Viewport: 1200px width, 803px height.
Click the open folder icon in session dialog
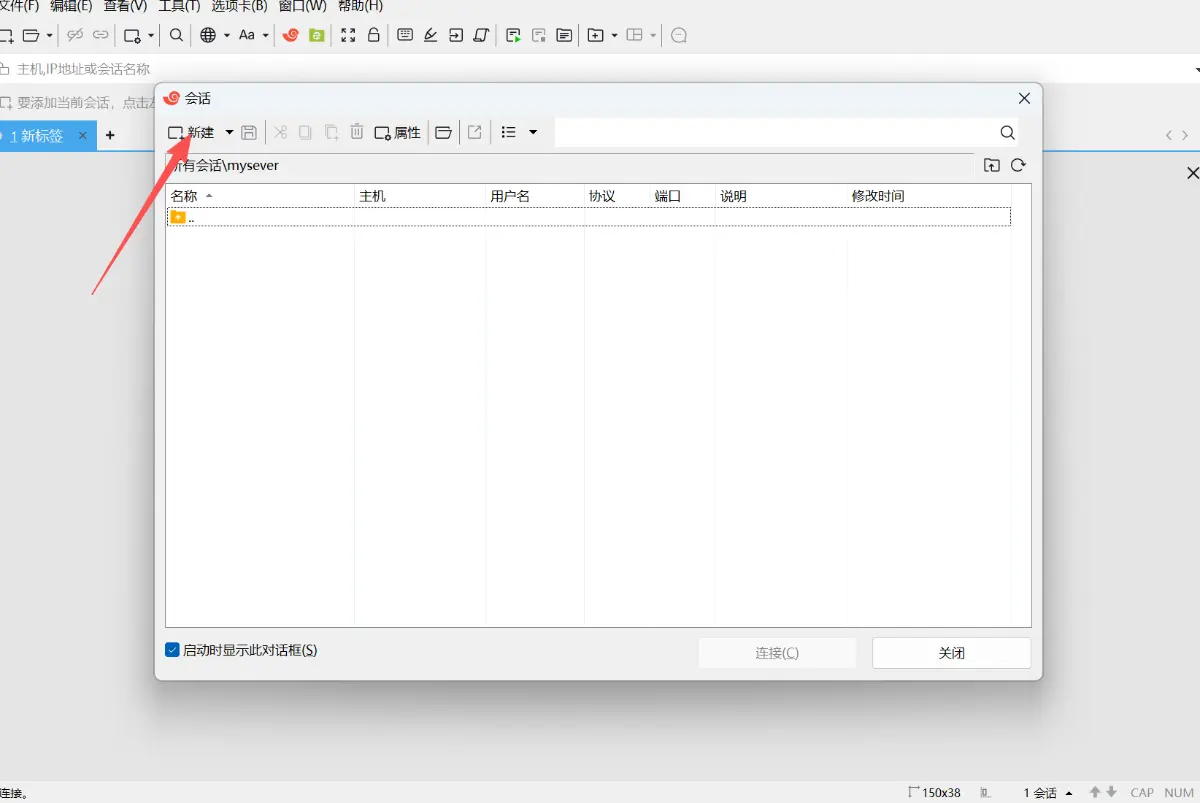click(x=443, y=132)
